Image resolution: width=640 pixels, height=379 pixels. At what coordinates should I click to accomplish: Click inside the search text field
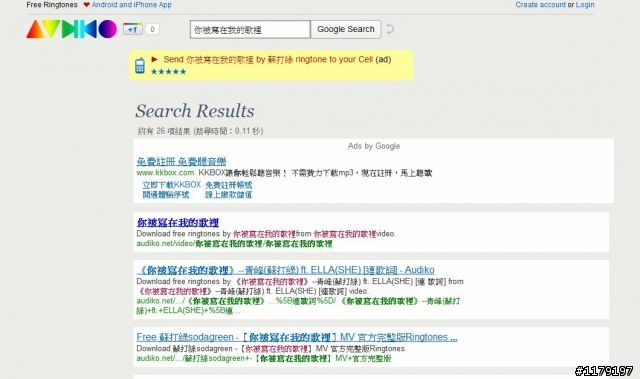(x=250, y=29)
